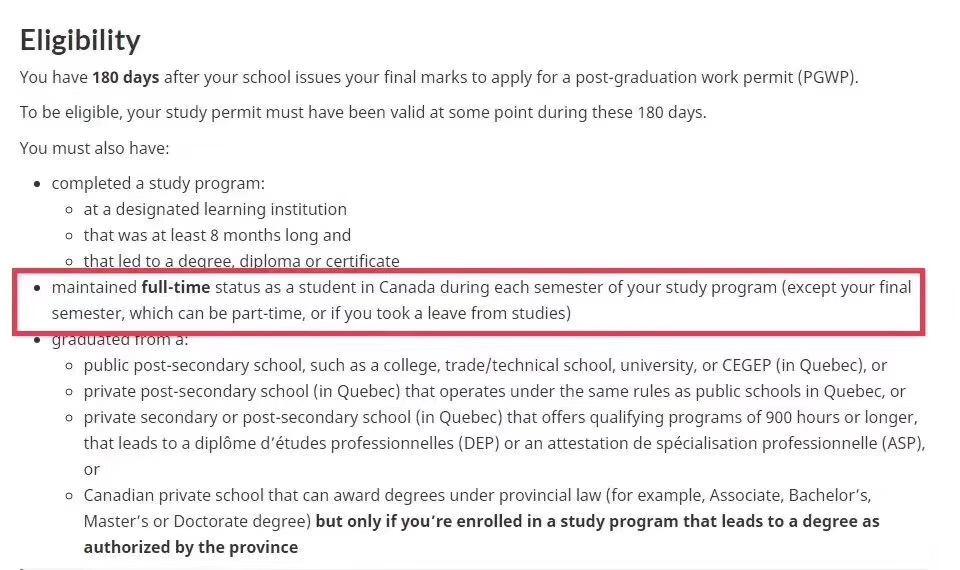Click 'CEGEP (in Quebec)' text
The image size is (960, 570).
(793, 366)
